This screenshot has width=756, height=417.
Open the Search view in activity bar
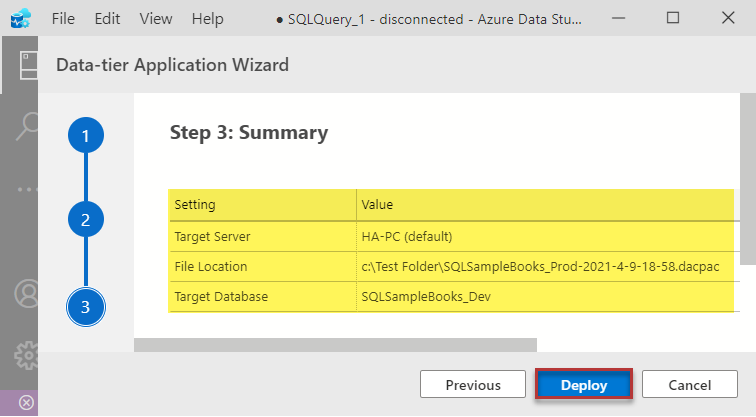(19, 126)
